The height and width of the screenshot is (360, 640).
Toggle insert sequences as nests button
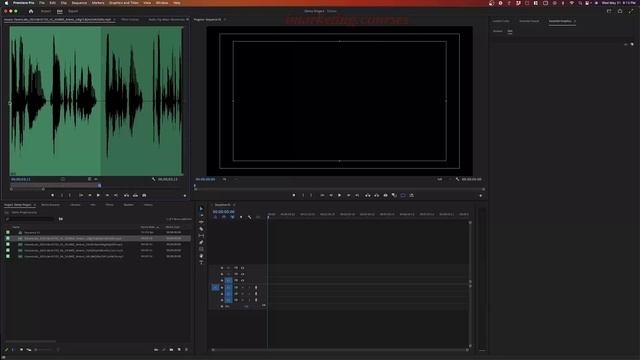(215, 217)
